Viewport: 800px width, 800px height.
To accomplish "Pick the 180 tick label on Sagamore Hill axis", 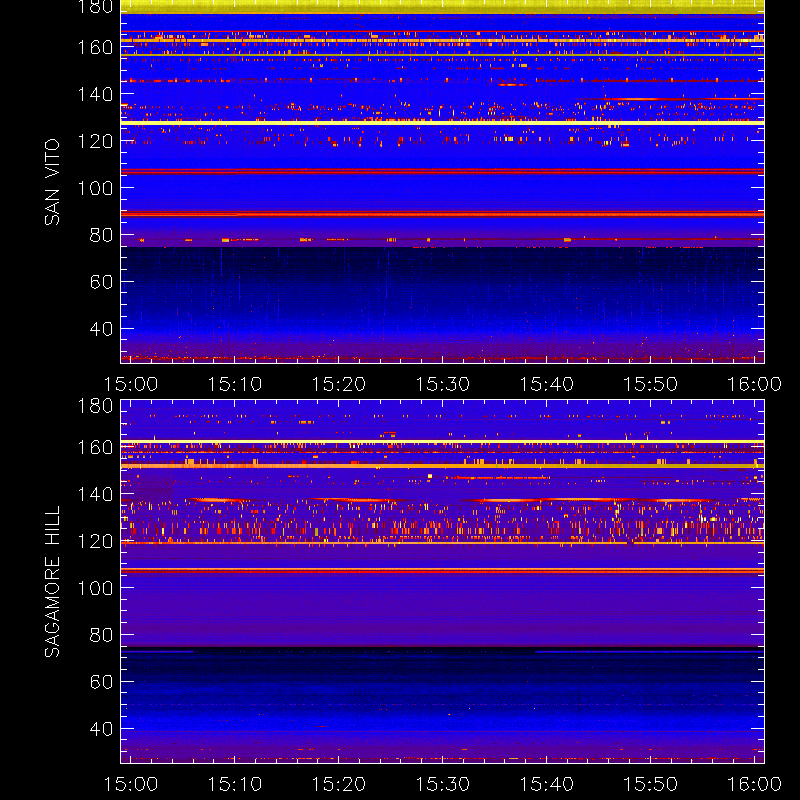I will coord(95,406).
